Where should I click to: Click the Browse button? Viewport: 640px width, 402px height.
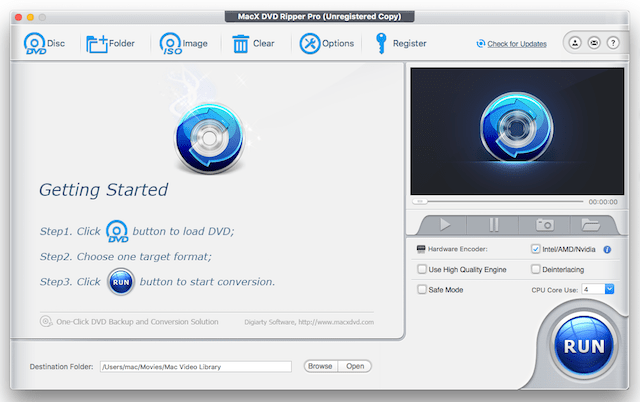(320, 366)
